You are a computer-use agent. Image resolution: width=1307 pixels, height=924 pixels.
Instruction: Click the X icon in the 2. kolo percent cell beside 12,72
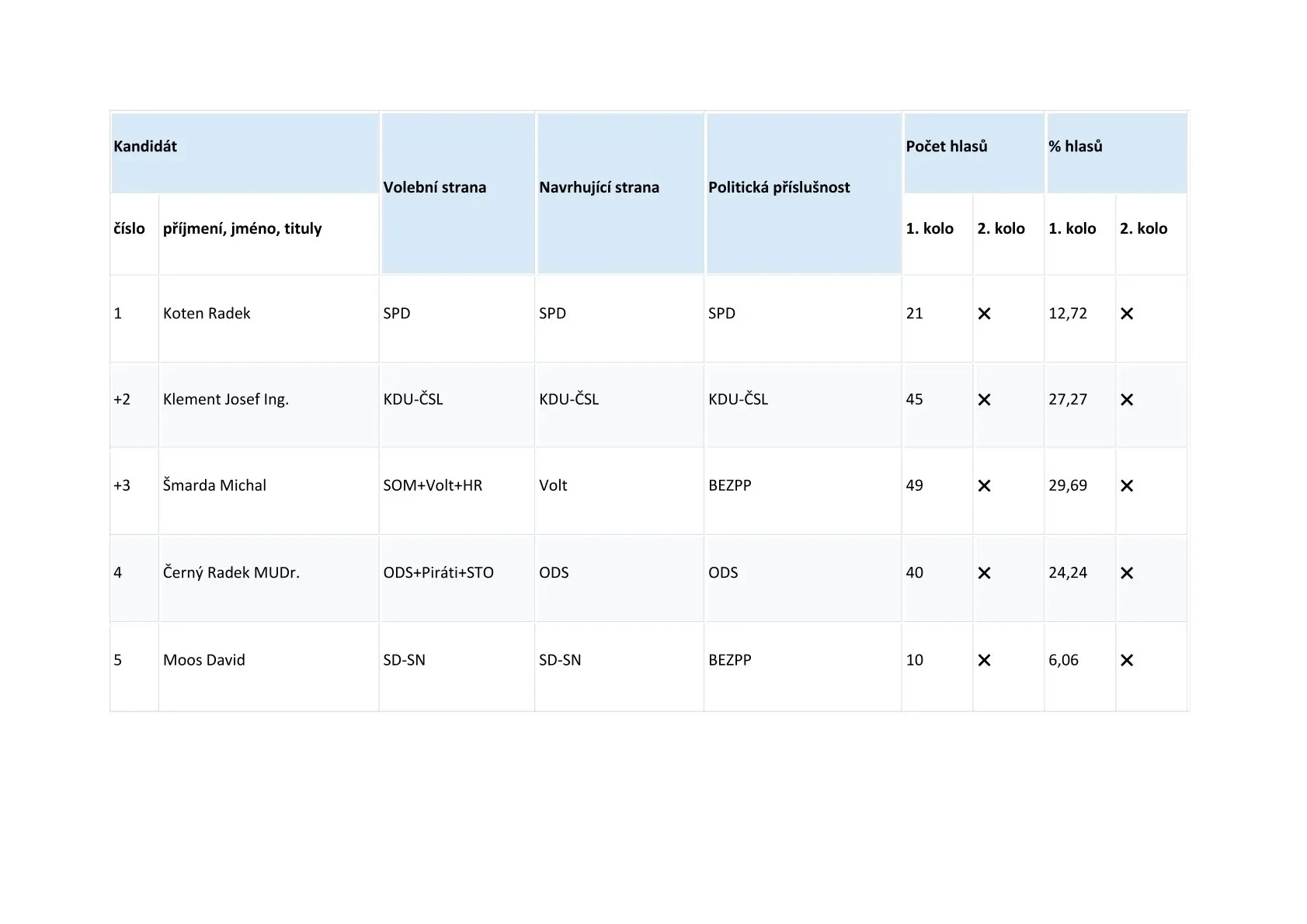coord(1127,314)
